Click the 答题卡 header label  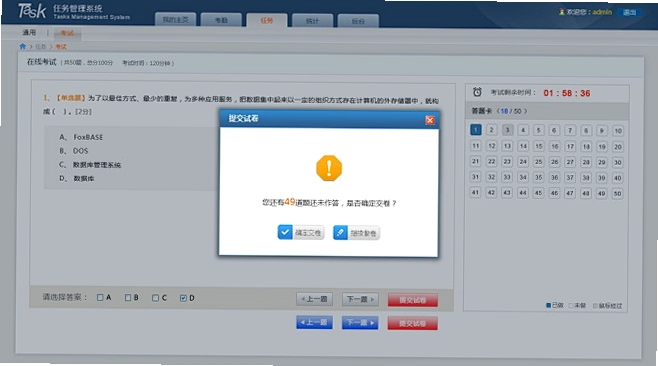point(481,111)
